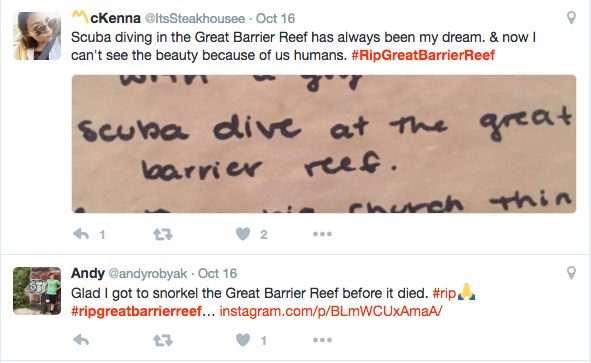Screen dimensions: 591x363
Task: Visit @ItsSteakhousee profile handle
Action: (195, 18)
